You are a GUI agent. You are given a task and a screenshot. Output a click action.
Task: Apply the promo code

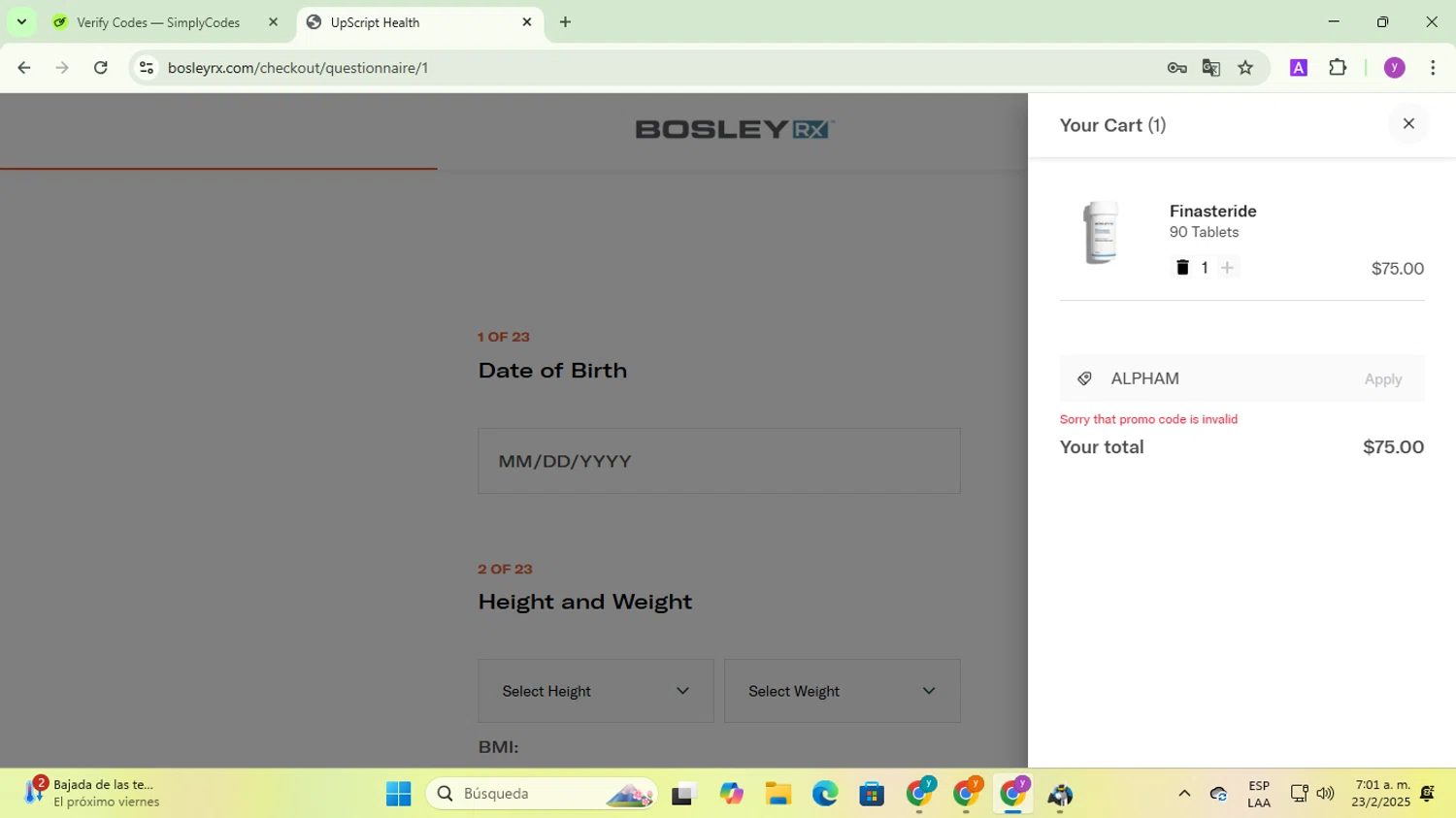[1382, 379]
